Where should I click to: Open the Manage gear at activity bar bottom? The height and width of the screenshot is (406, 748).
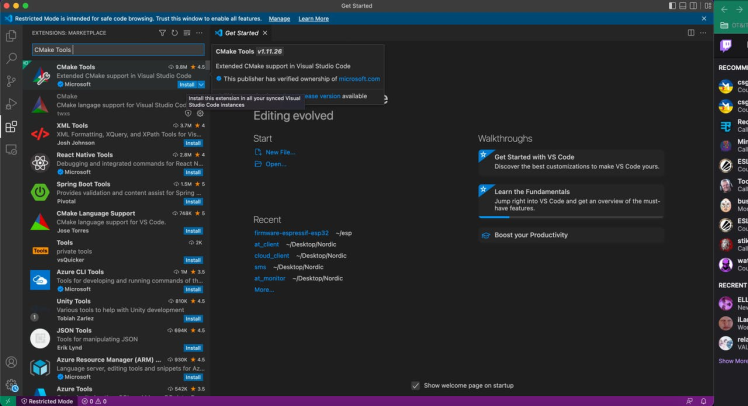click(x=11, y=385)
